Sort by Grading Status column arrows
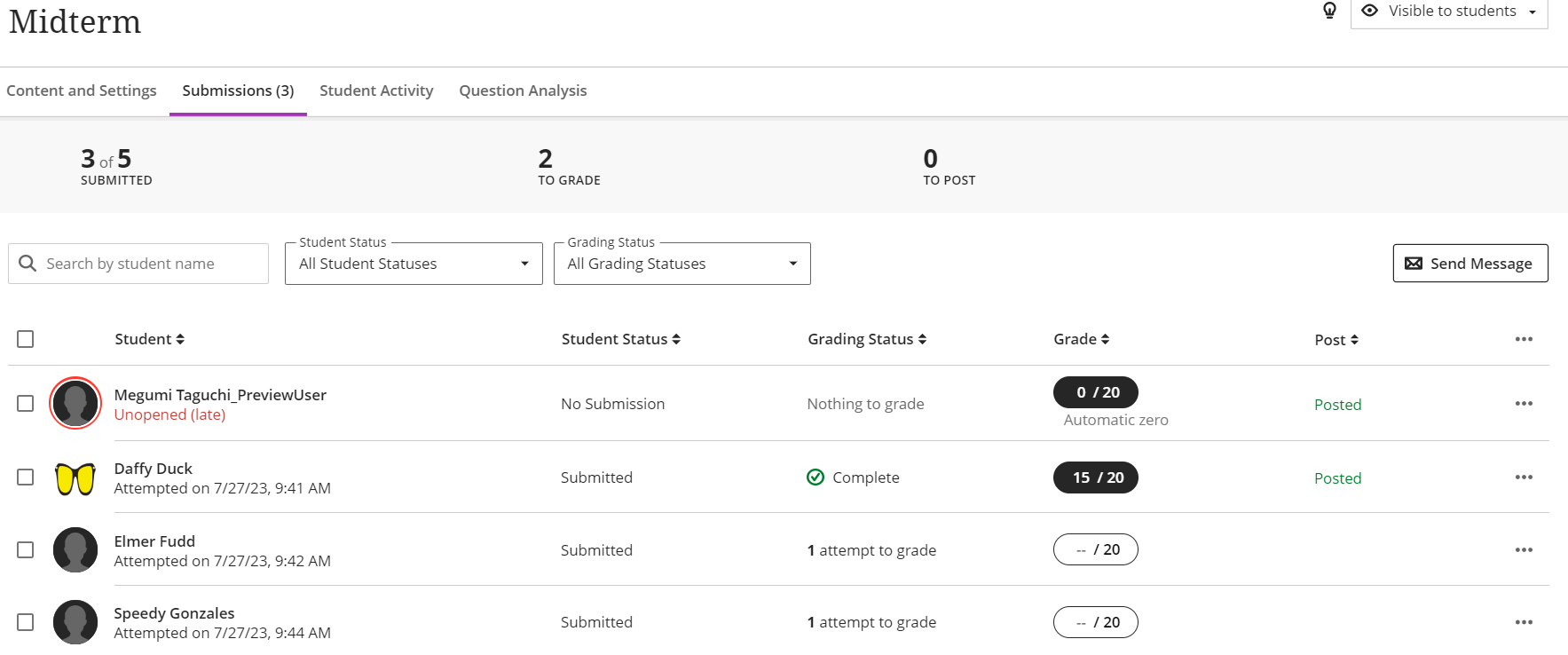 click(922, 339)
